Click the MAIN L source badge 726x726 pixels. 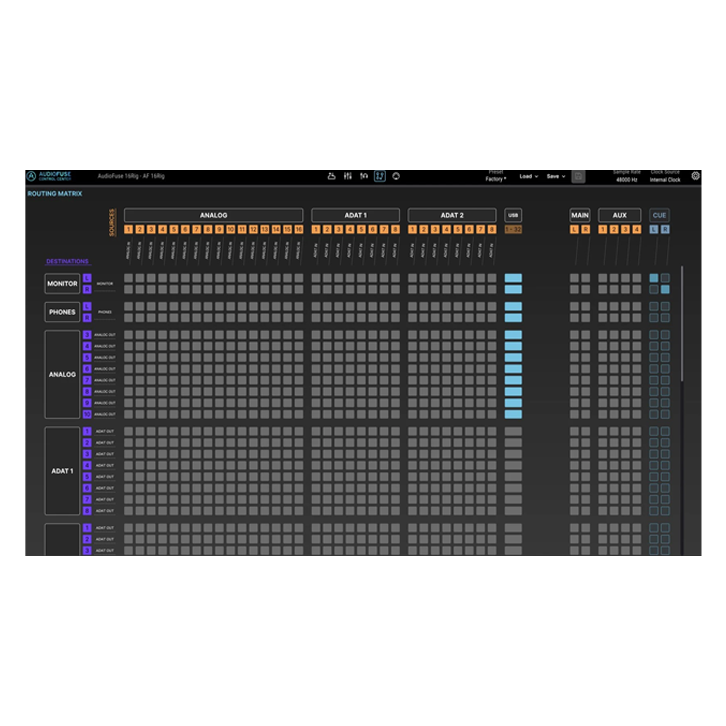574,229
